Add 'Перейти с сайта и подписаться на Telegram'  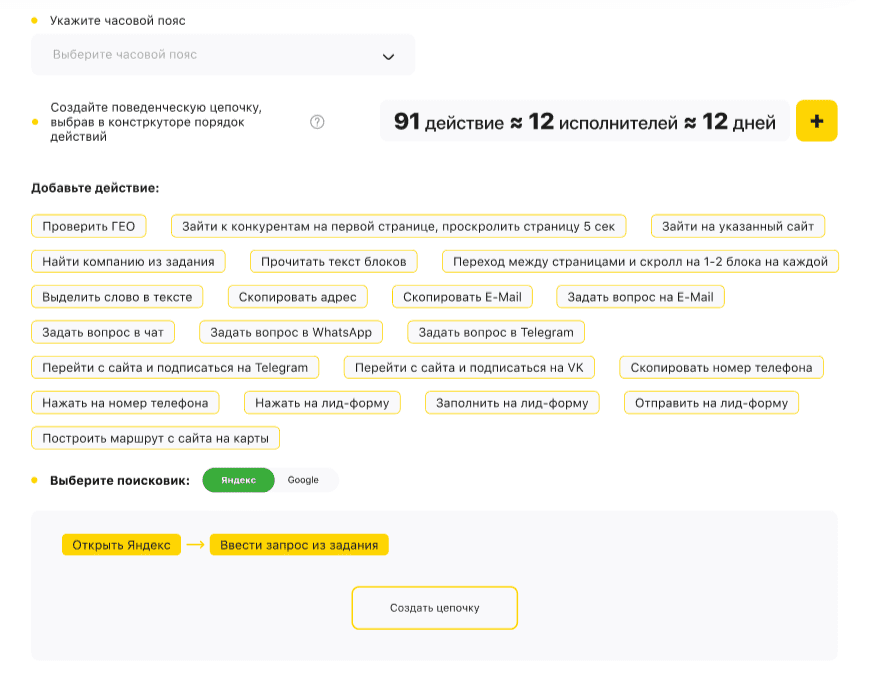(175, 367)
